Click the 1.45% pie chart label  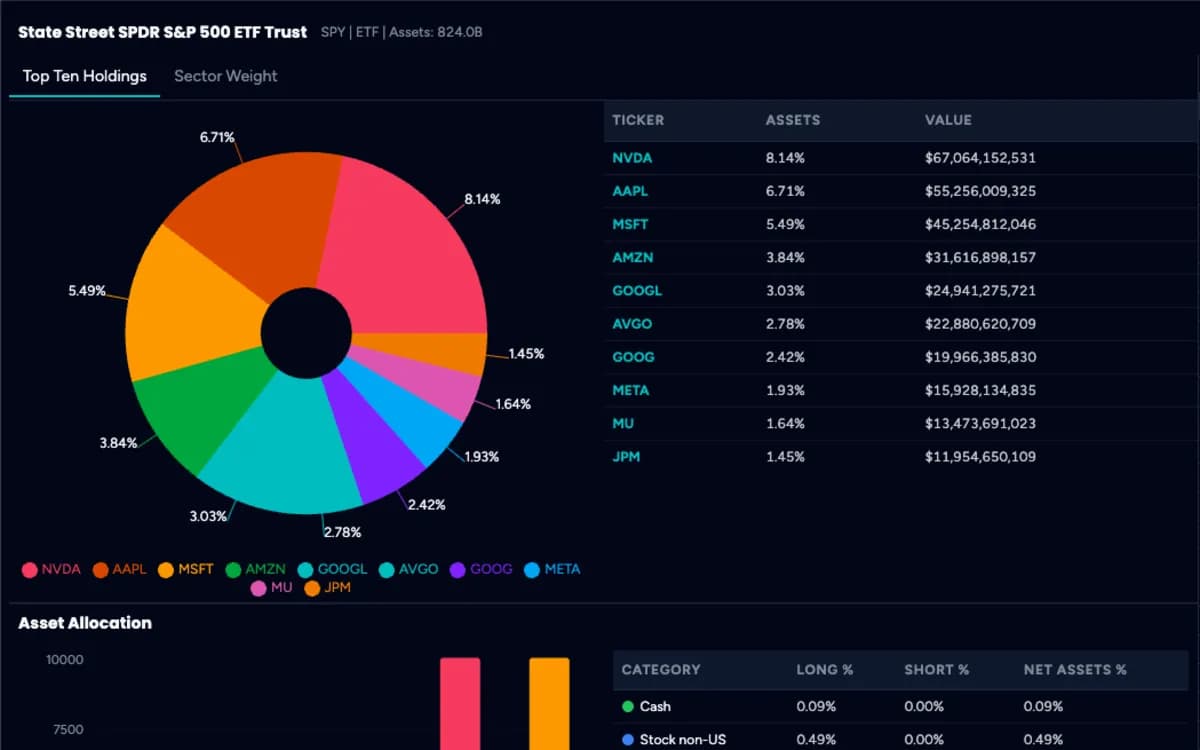526,354
